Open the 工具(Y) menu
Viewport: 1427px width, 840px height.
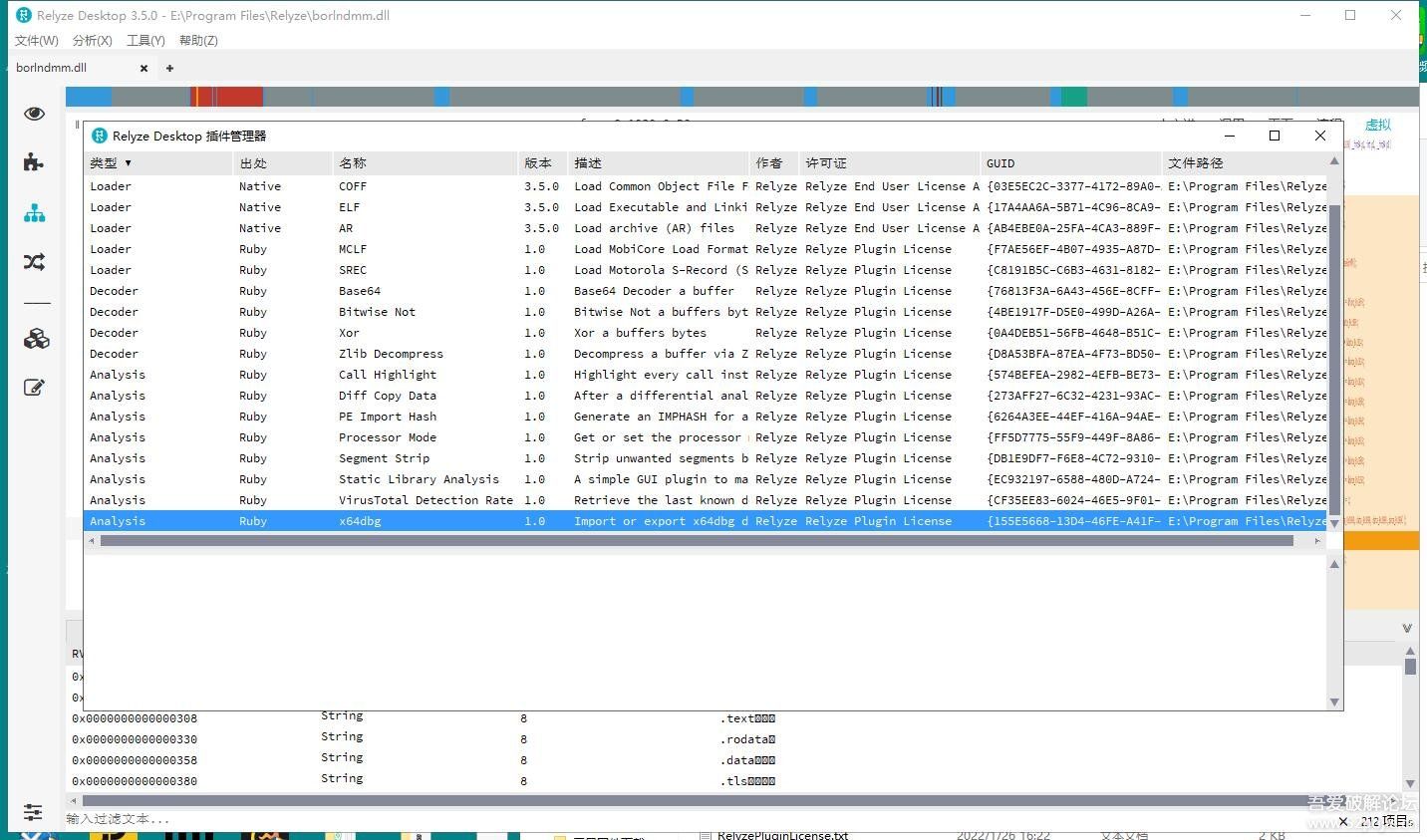pos(145,41)
